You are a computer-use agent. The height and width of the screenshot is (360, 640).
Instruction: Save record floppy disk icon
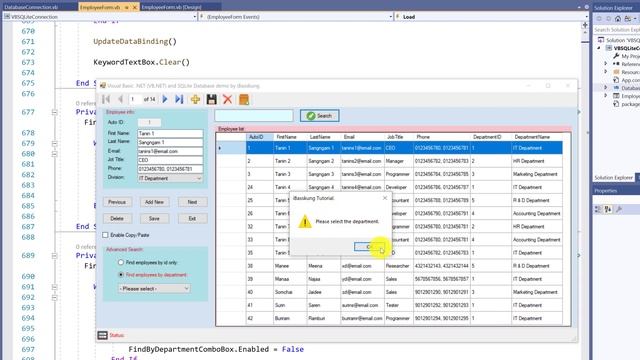point(211,99)
